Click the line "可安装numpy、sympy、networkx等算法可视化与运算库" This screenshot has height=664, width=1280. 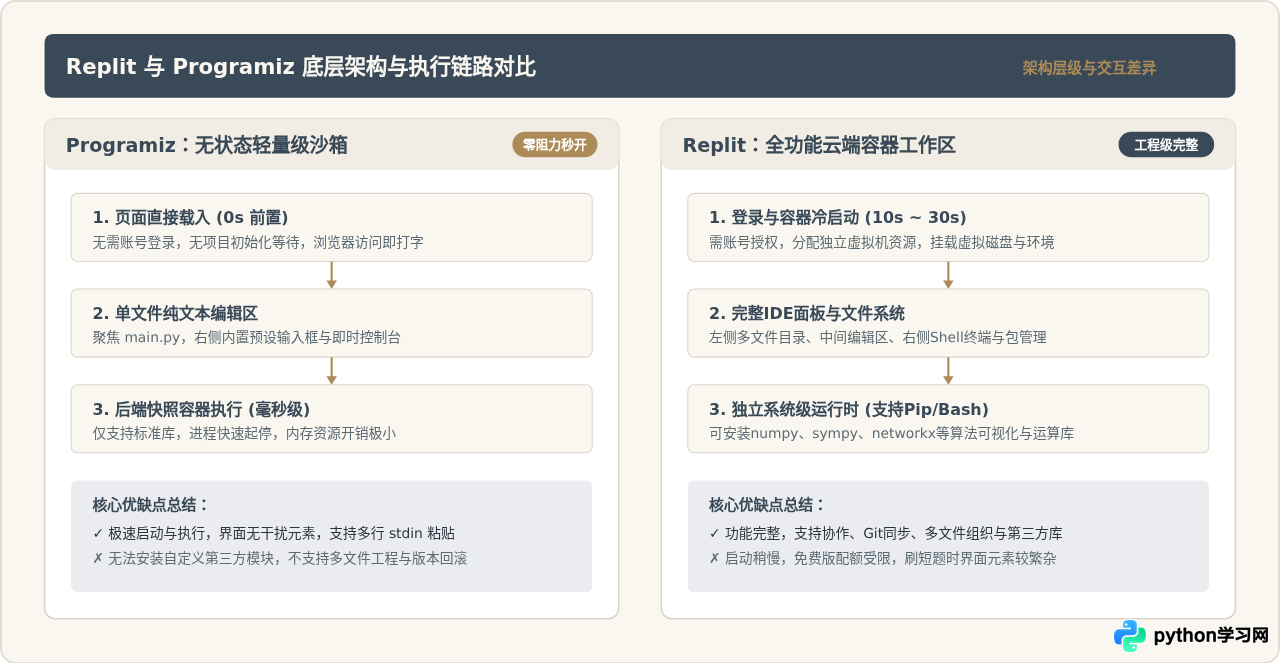pos(892,434)
